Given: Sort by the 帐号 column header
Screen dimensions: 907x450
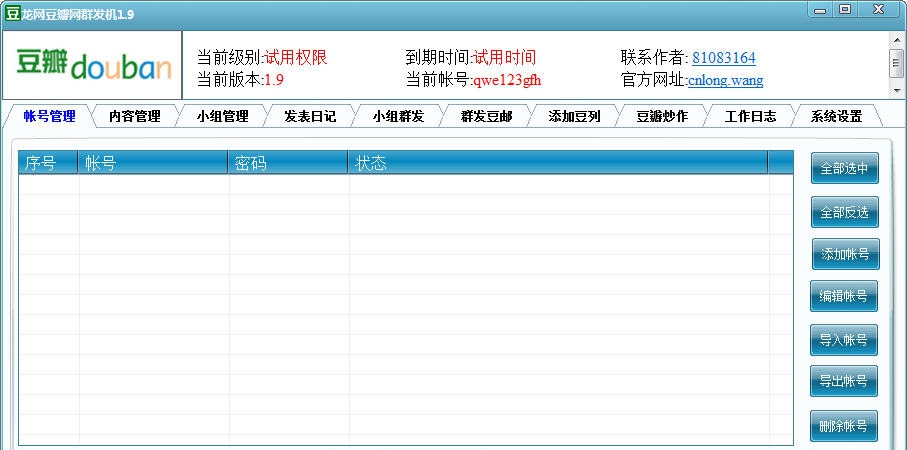Looking at the screenshot, I should pyautogui.click(x=153, y=163).
